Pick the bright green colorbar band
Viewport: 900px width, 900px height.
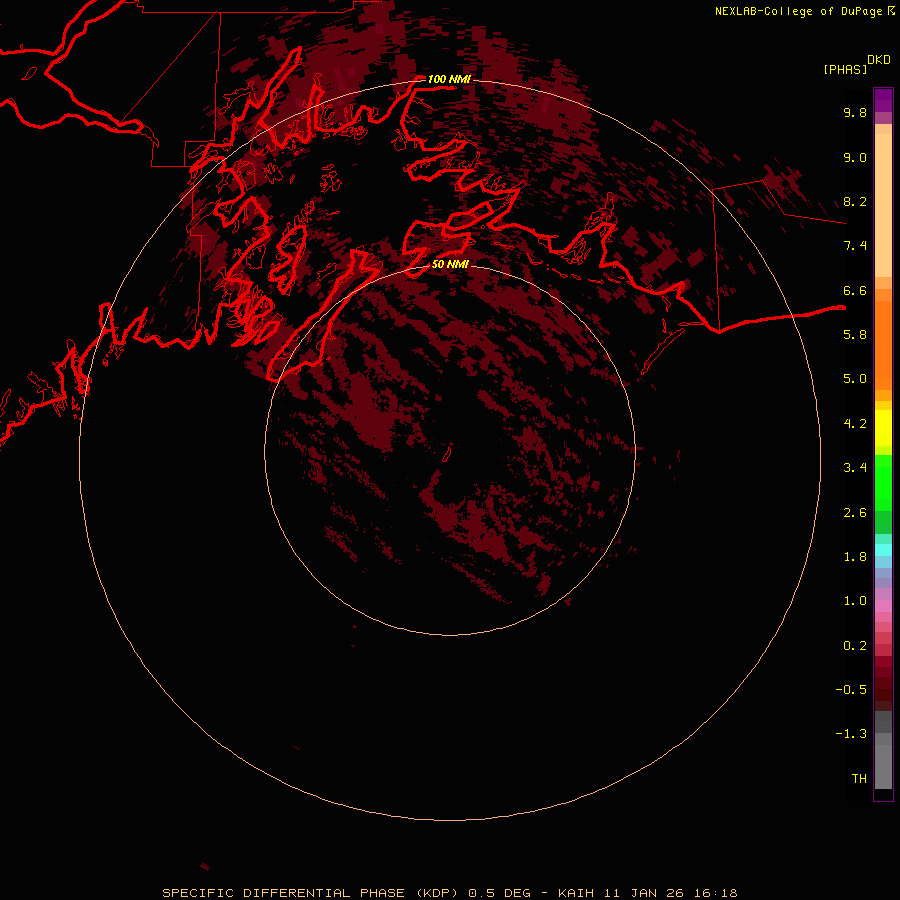(883, 483)
